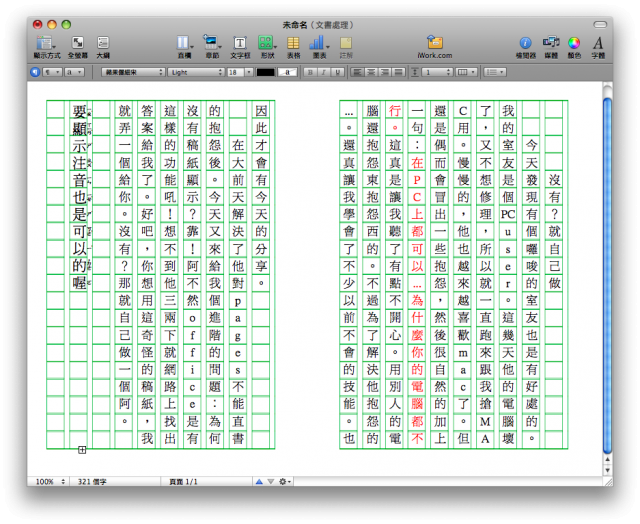Click the 321 個字 word count
The width and height of the screenshot is (640, 524).
(x=92, y=482)
